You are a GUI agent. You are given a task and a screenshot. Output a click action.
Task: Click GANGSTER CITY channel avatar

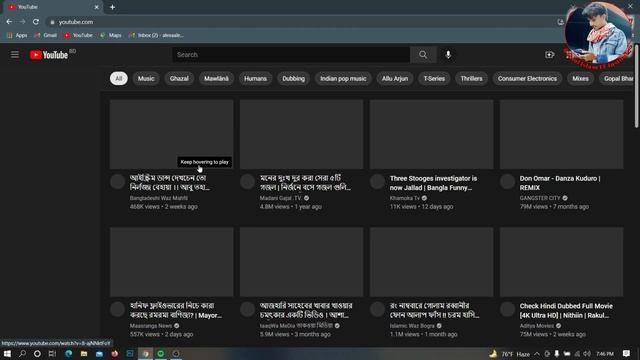[x=507, y=182]
